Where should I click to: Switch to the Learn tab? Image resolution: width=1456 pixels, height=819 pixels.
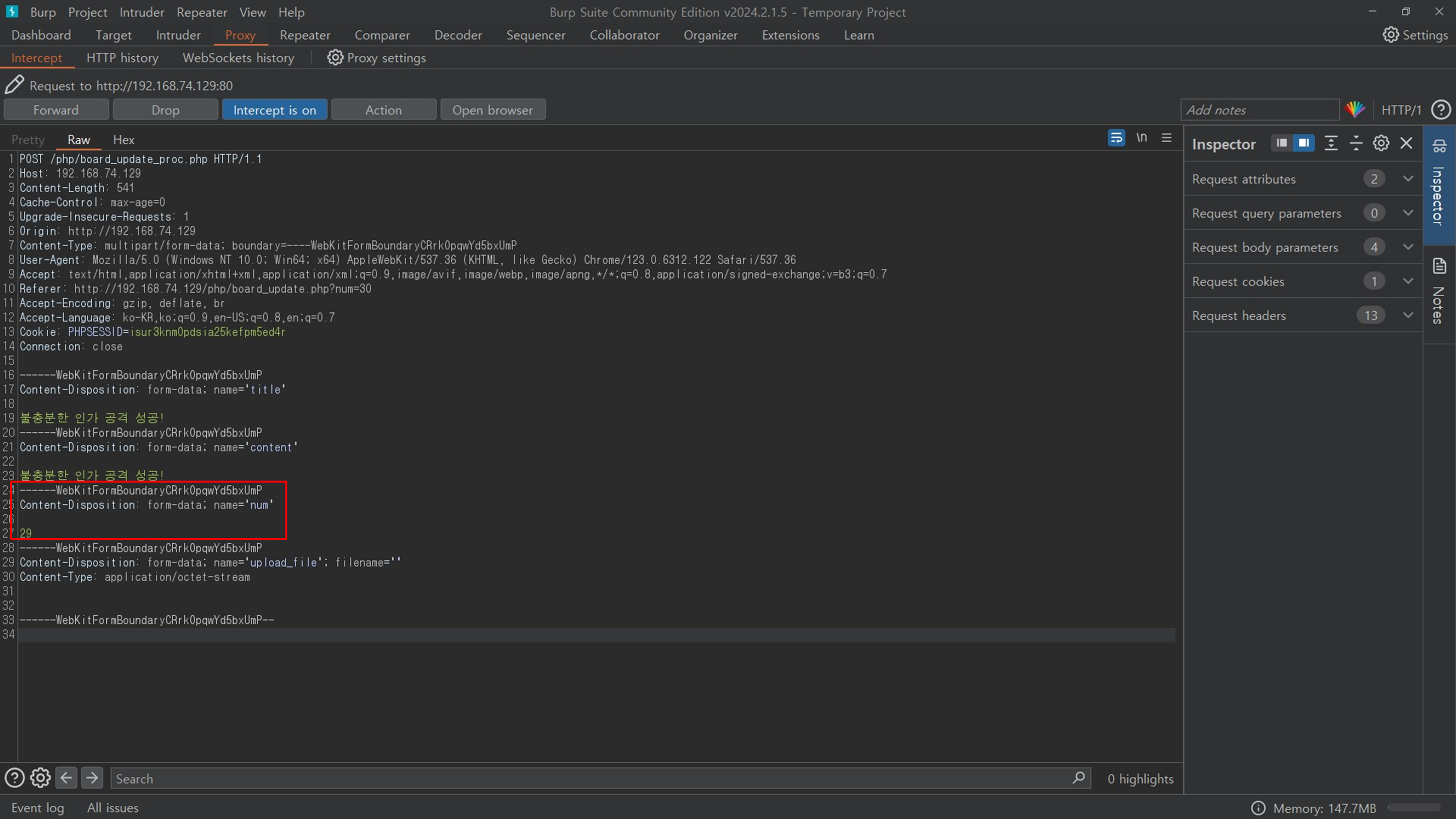click(x=859, y=35)
